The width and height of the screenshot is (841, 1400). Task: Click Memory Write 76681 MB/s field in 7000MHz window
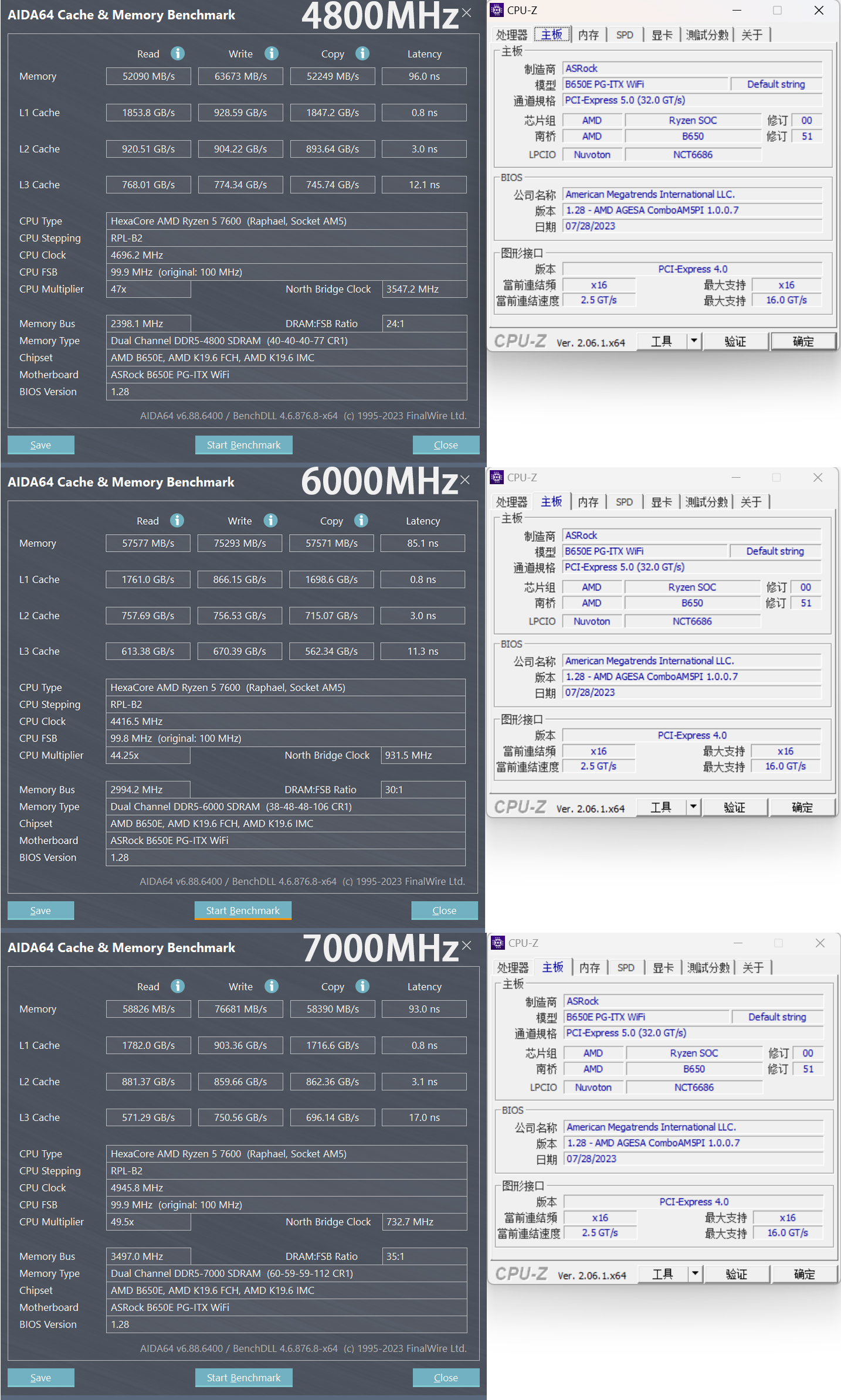(240, 1009)
